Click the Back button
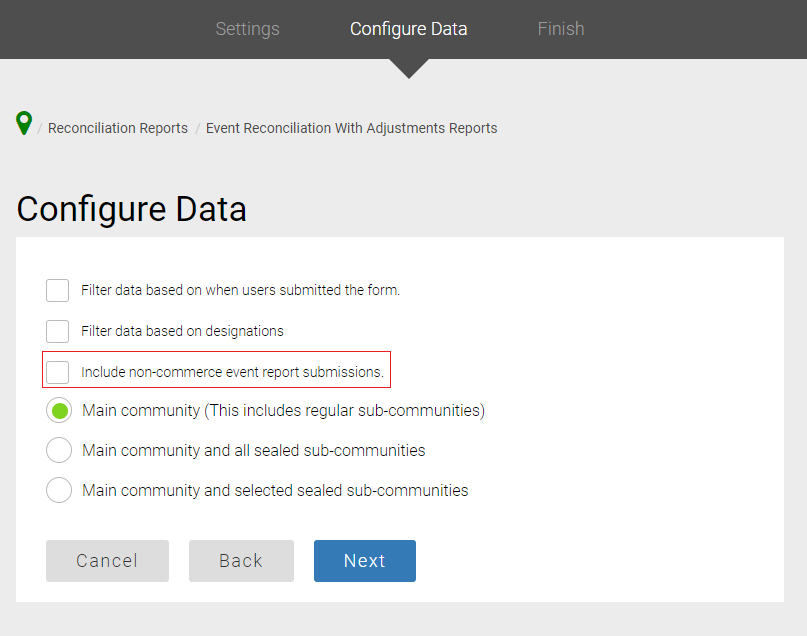This screenshot has height=636, width=807. pos(241,561)
